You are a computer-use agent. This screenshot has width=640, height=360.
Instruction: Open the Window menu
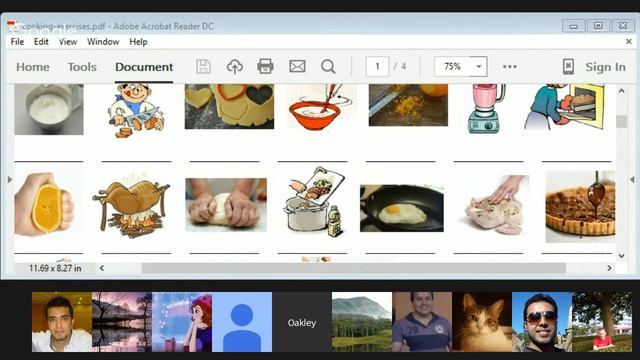(103, 42)
